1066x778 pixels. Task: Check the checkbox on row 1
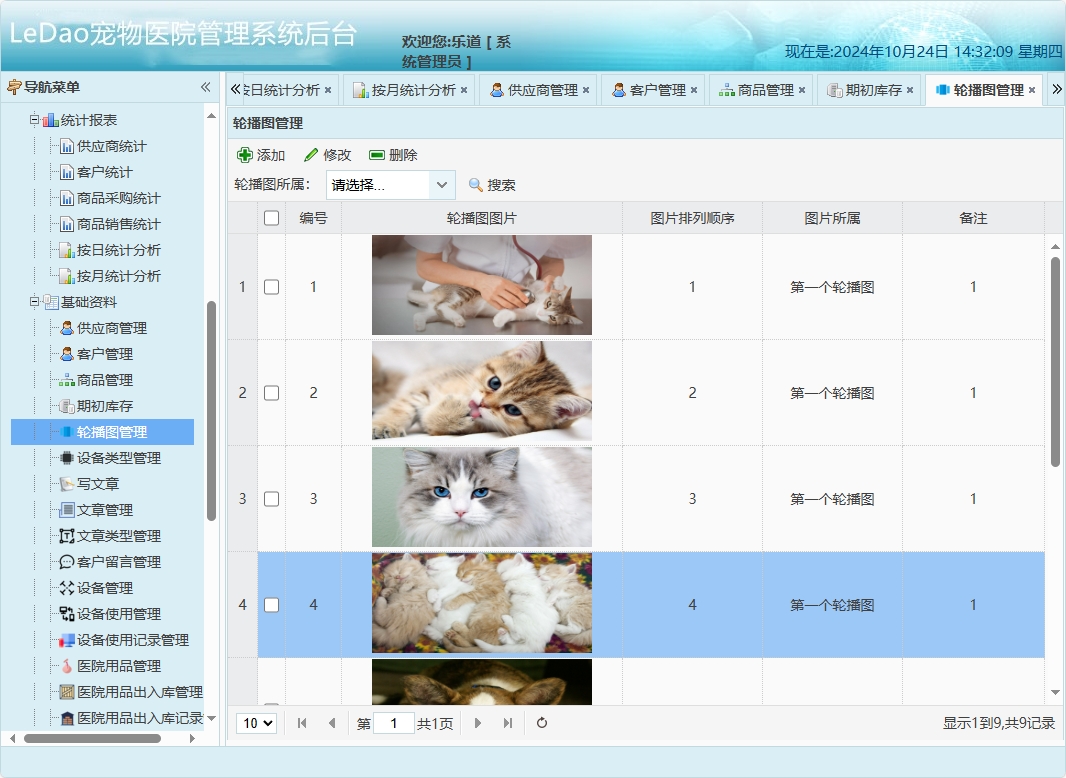[x=270, y=284]
